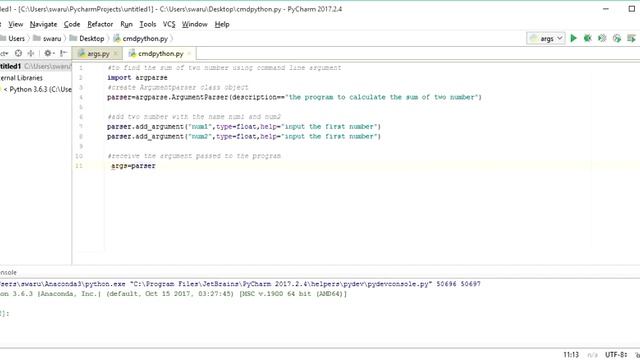The height and width of the screenshot is (360, 640).
Task: Click n/a line separator in status bar
Action: coord(592,355)
